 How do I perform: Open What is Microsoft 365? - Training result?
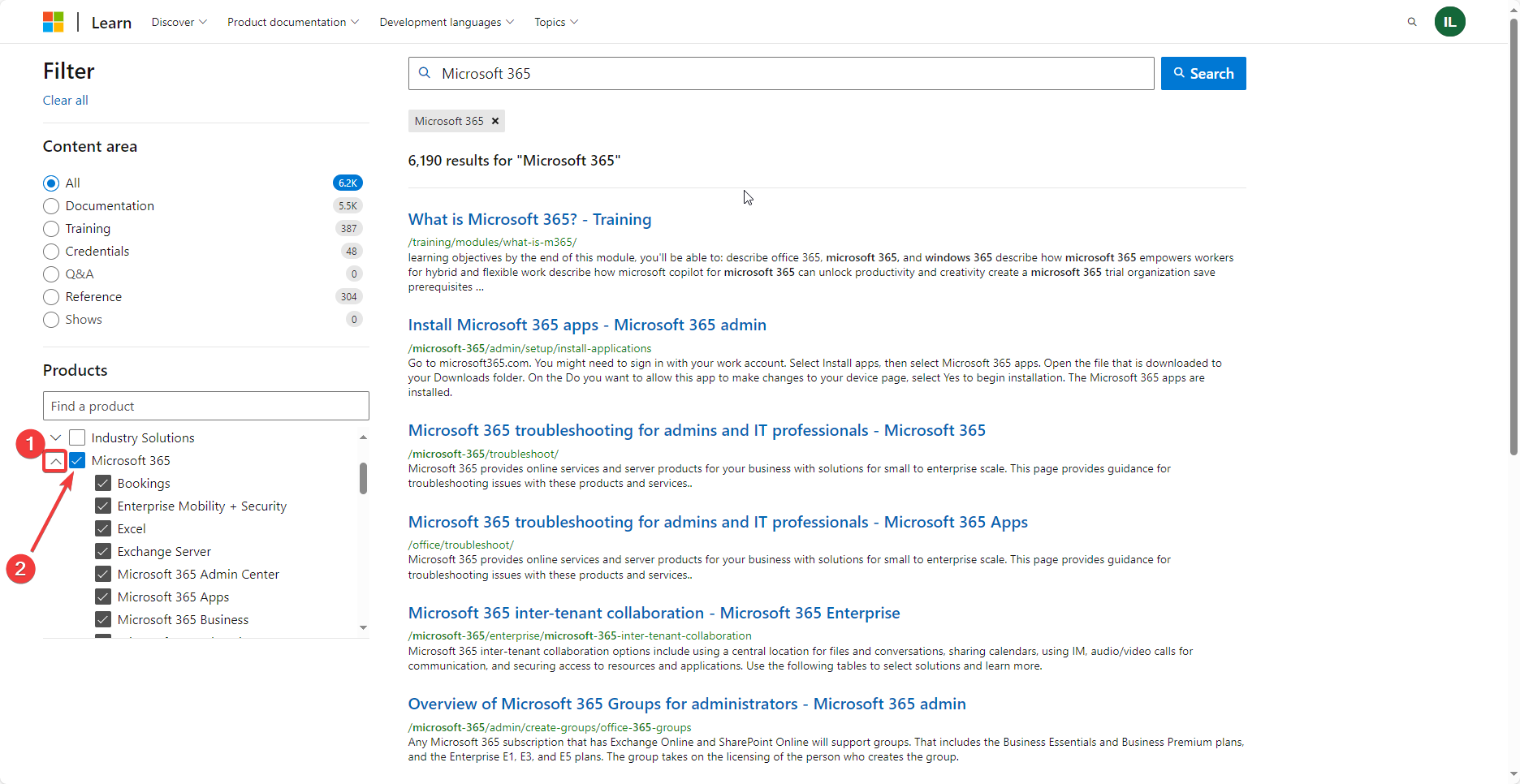click(x=529, y=219)
